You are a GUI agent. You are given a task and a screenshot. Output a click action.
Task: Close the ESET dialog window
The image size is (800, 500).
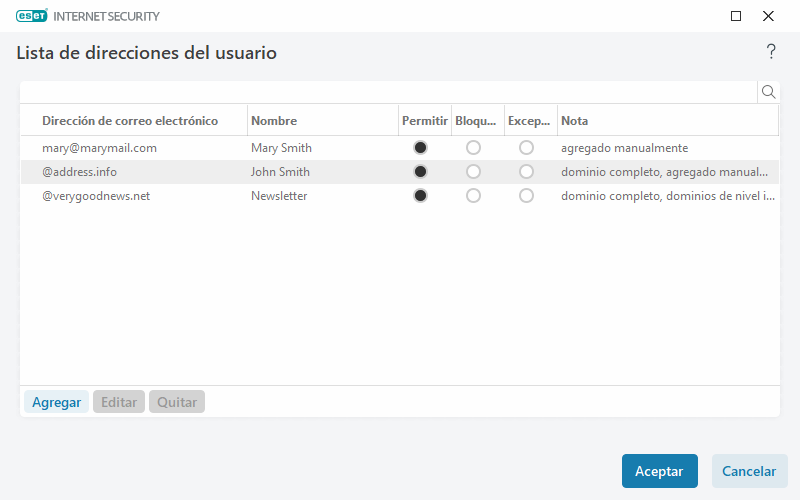pos(768,16)
